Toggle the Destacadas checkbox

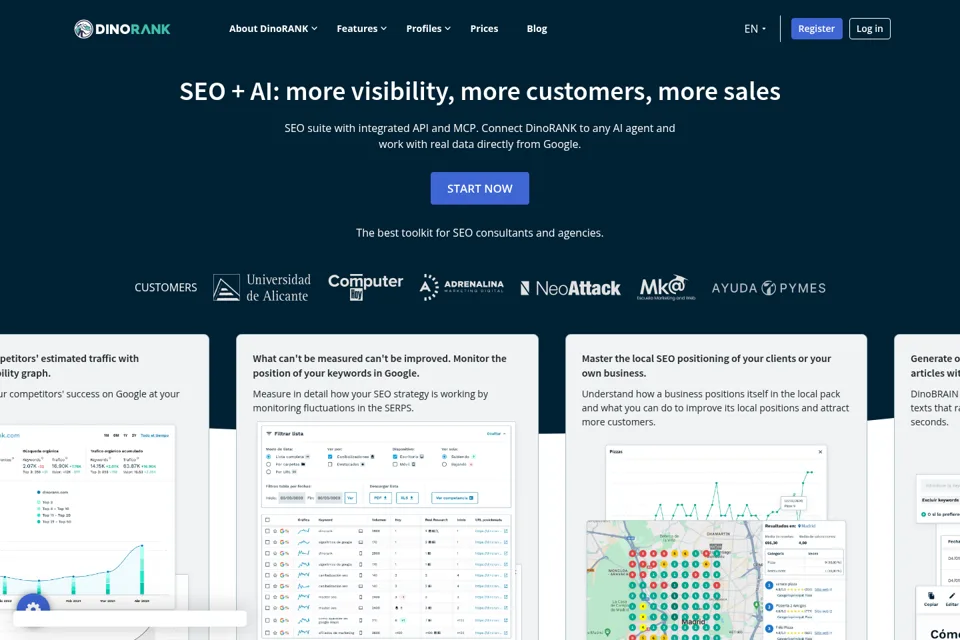point(330,464)
